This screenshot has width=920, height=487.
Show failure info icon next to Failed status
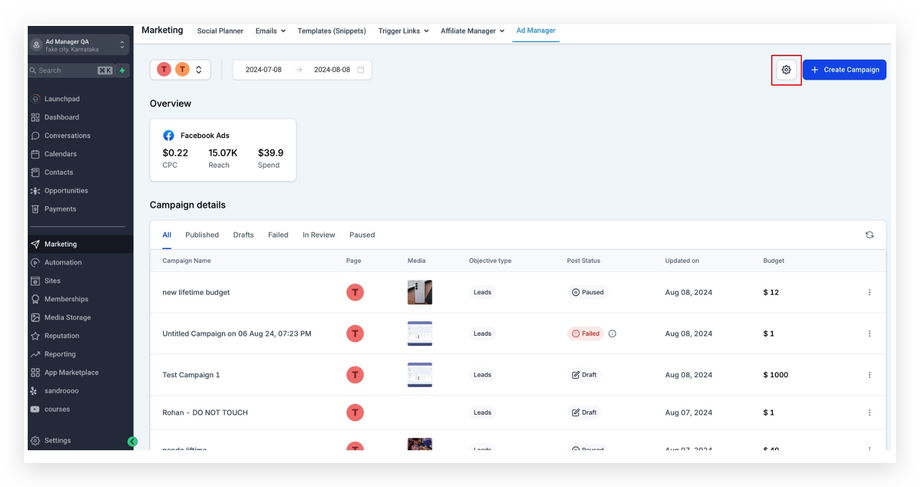[x=612, y=333]
